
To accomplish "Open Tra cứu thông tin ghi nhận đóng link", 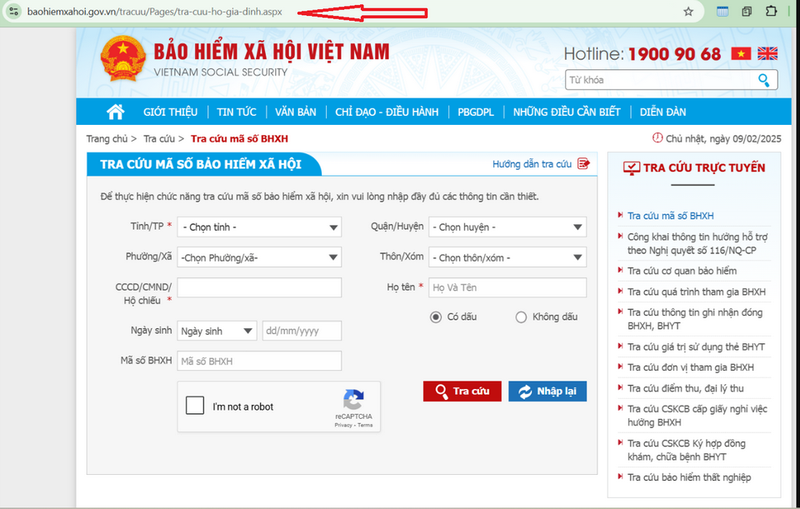I will [695, 319].
